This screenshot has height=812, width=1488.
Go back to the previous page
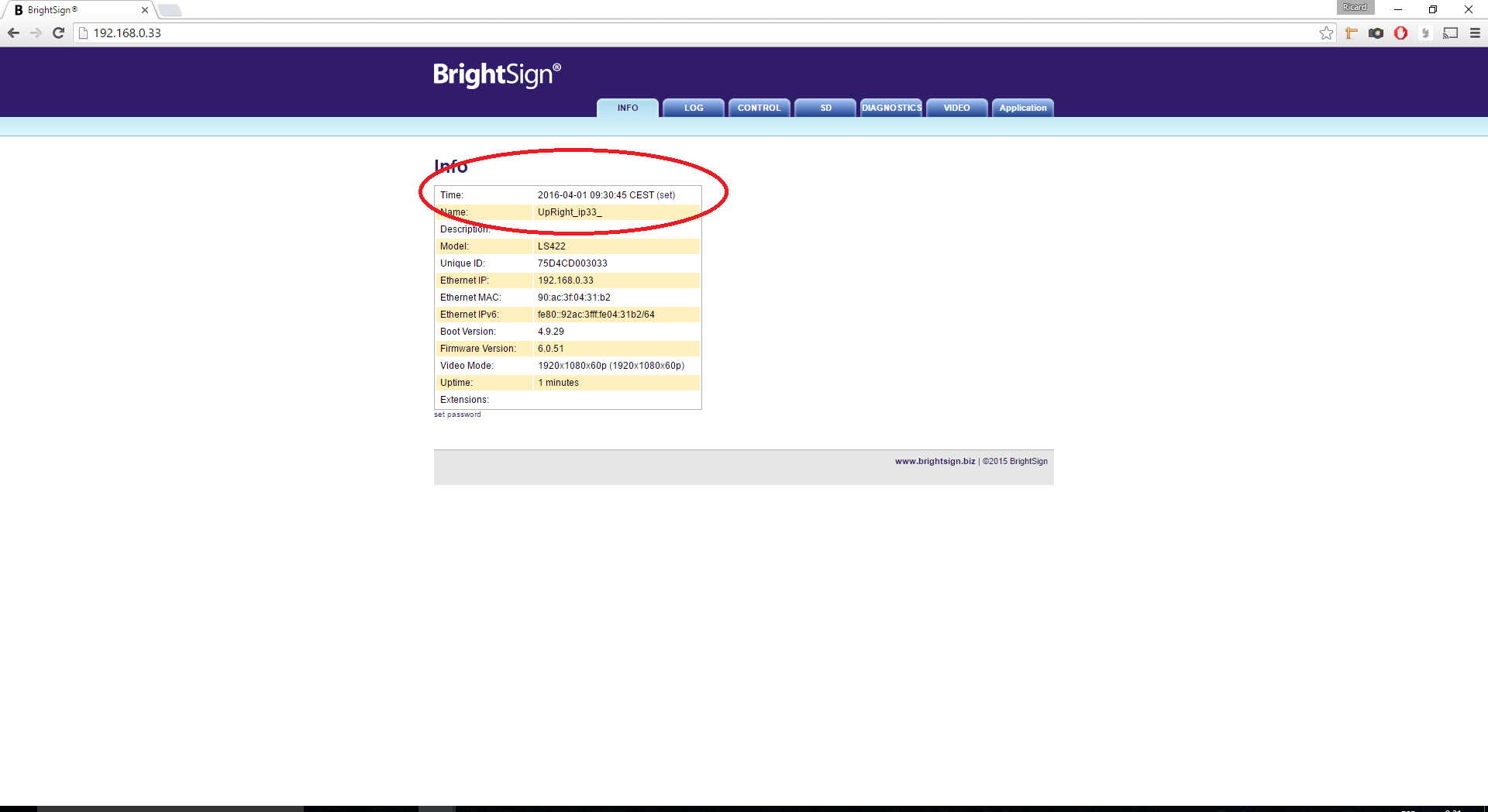(x=13, y=33)
